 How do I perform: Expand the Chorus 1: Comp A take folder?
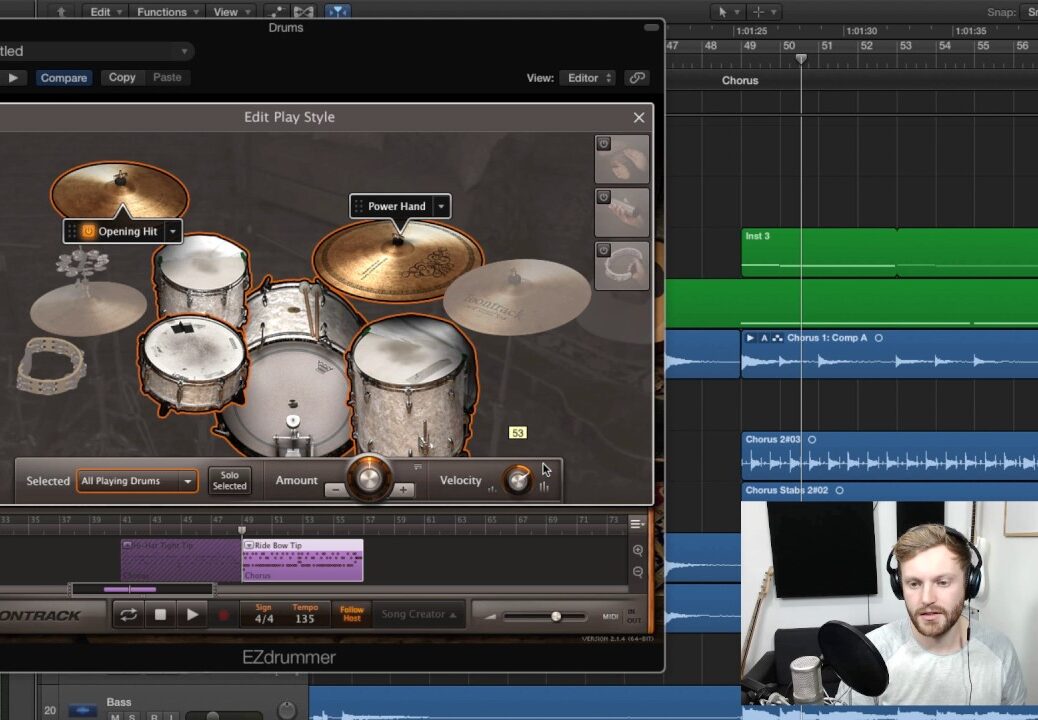click(x=750, y=338)
